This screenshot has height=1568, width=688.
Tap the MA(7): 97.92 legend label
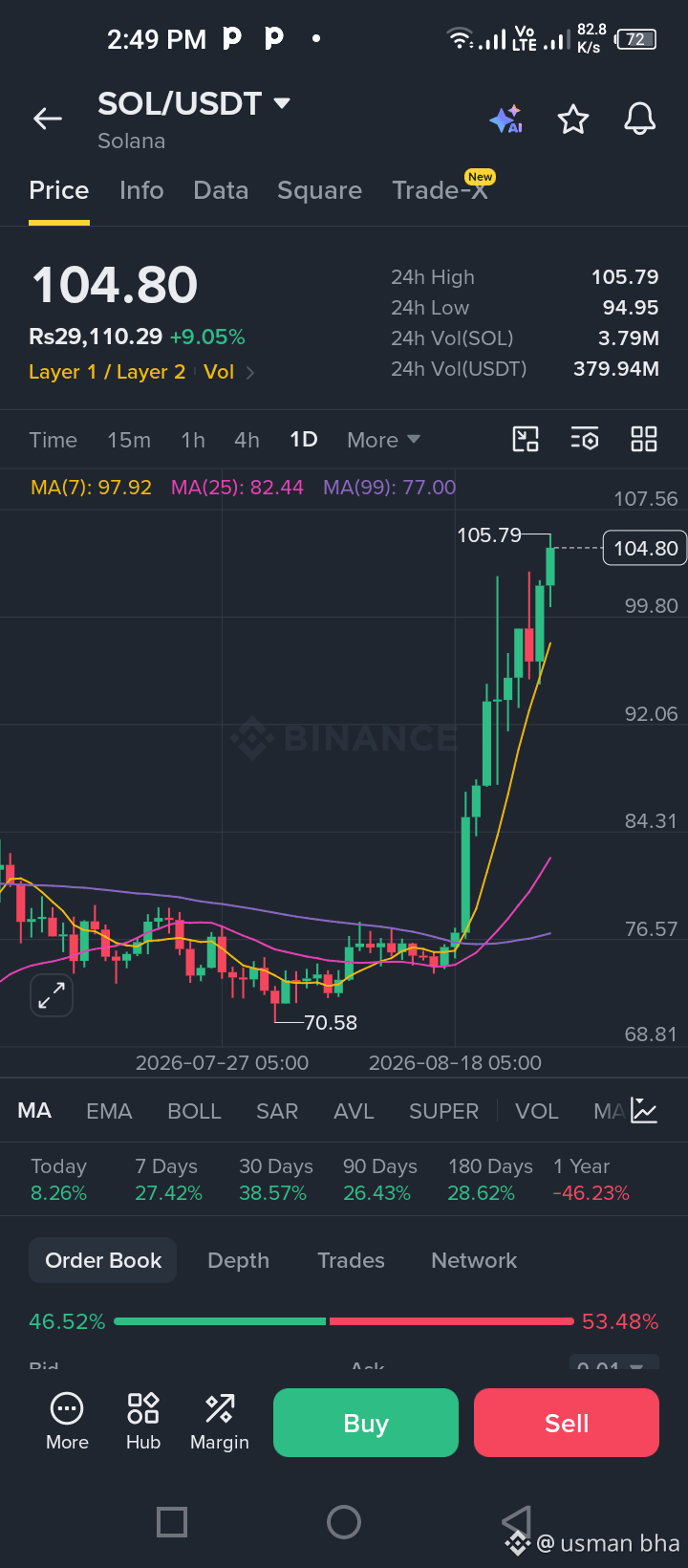point(91,488)
